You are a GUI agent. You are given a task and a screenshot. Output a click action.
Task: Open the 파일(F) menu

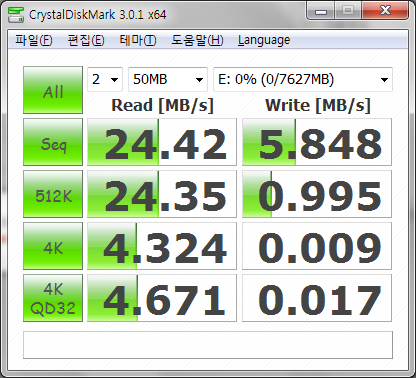[33, 40]
